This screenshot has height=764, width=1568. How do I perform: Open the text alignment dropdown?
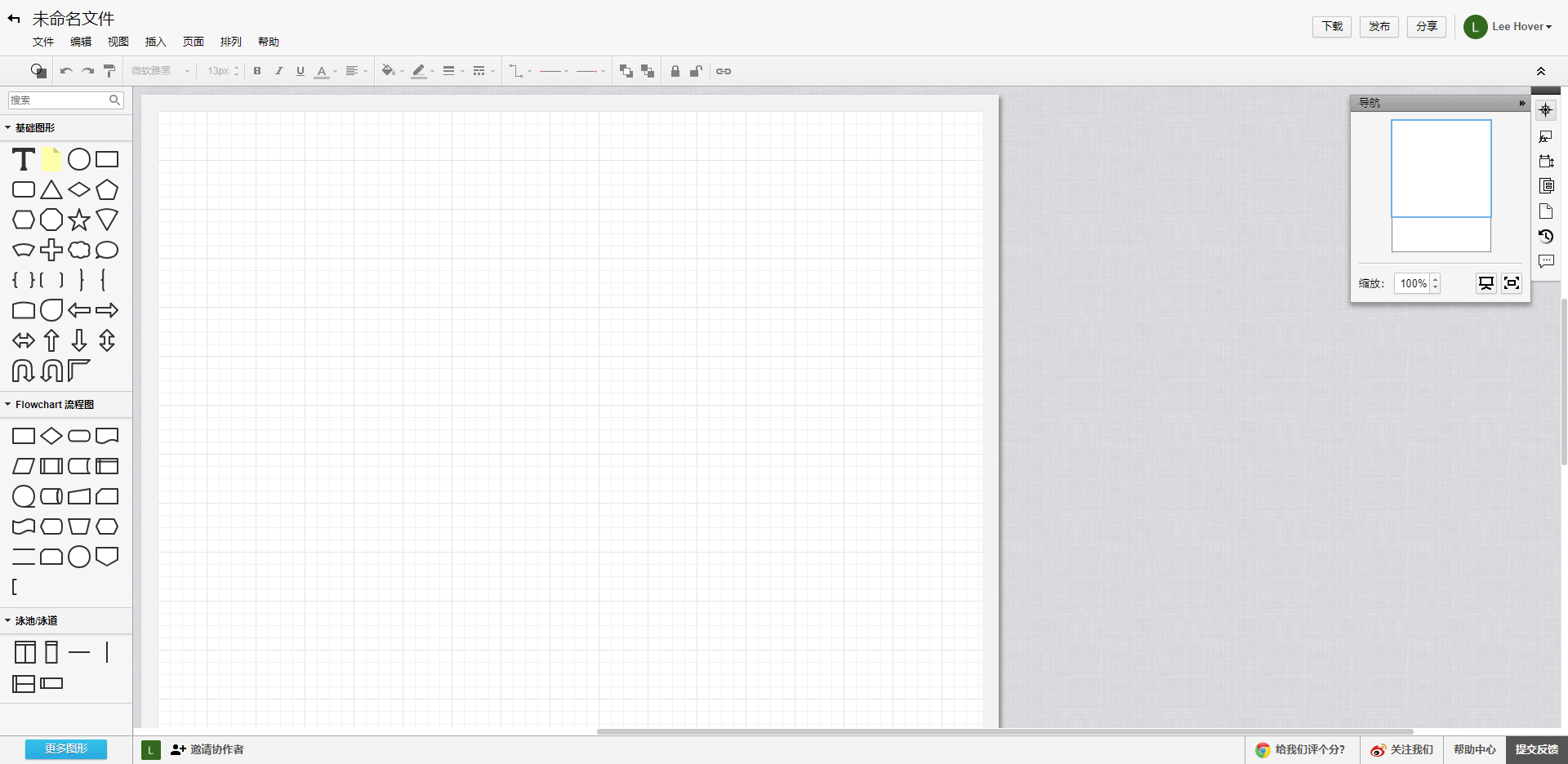356,71
